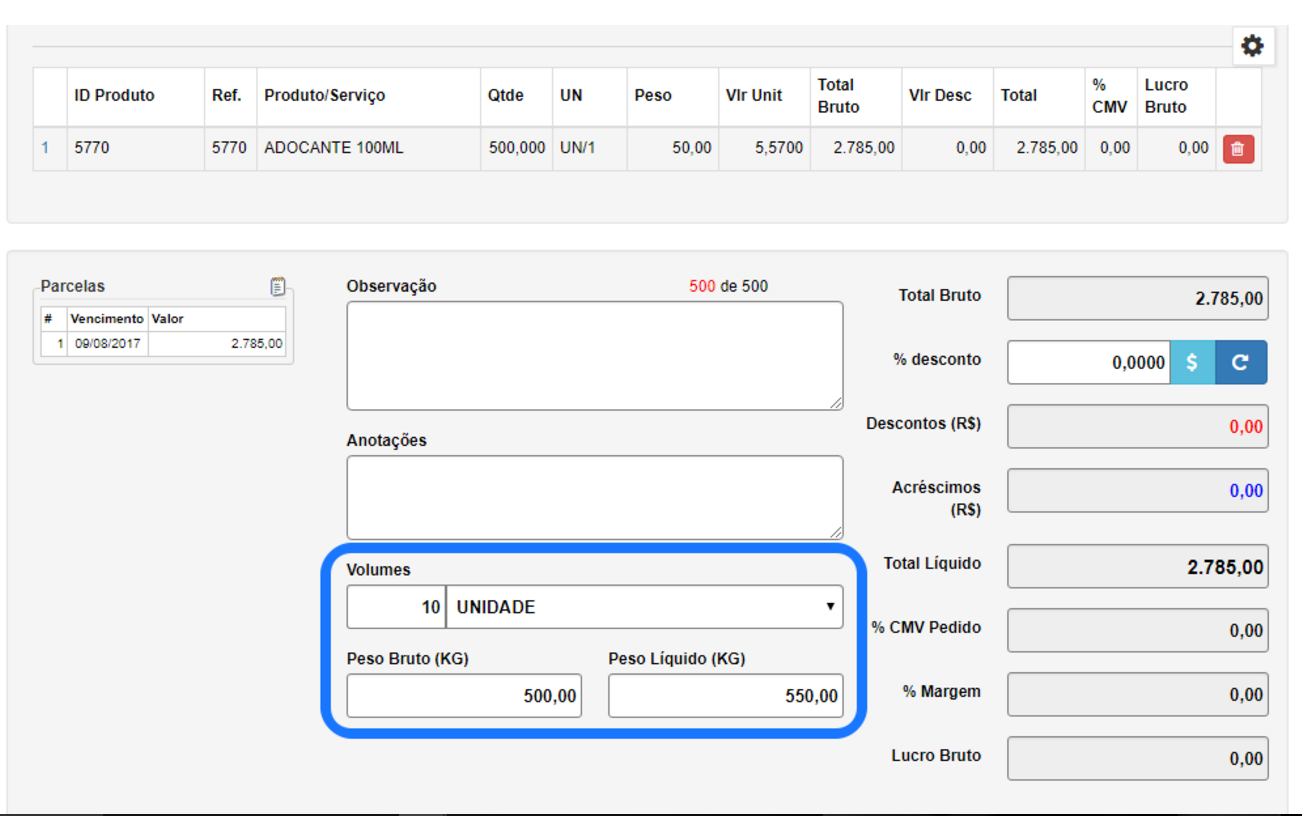Click the Peso Bruto (KG) field
Screen dimensions: 1302x816
coord(464,696)
